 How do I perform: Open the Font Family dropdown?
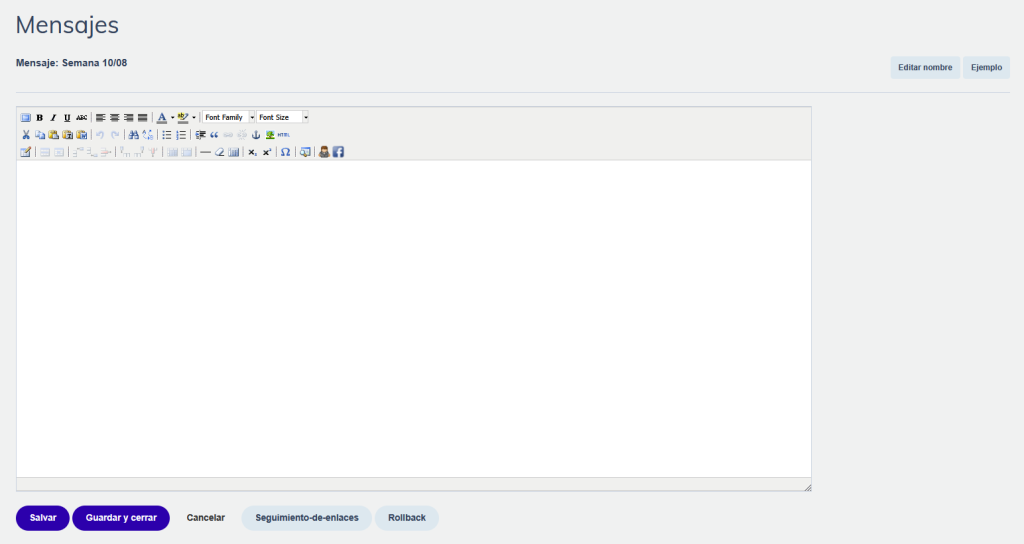[229, 118]
